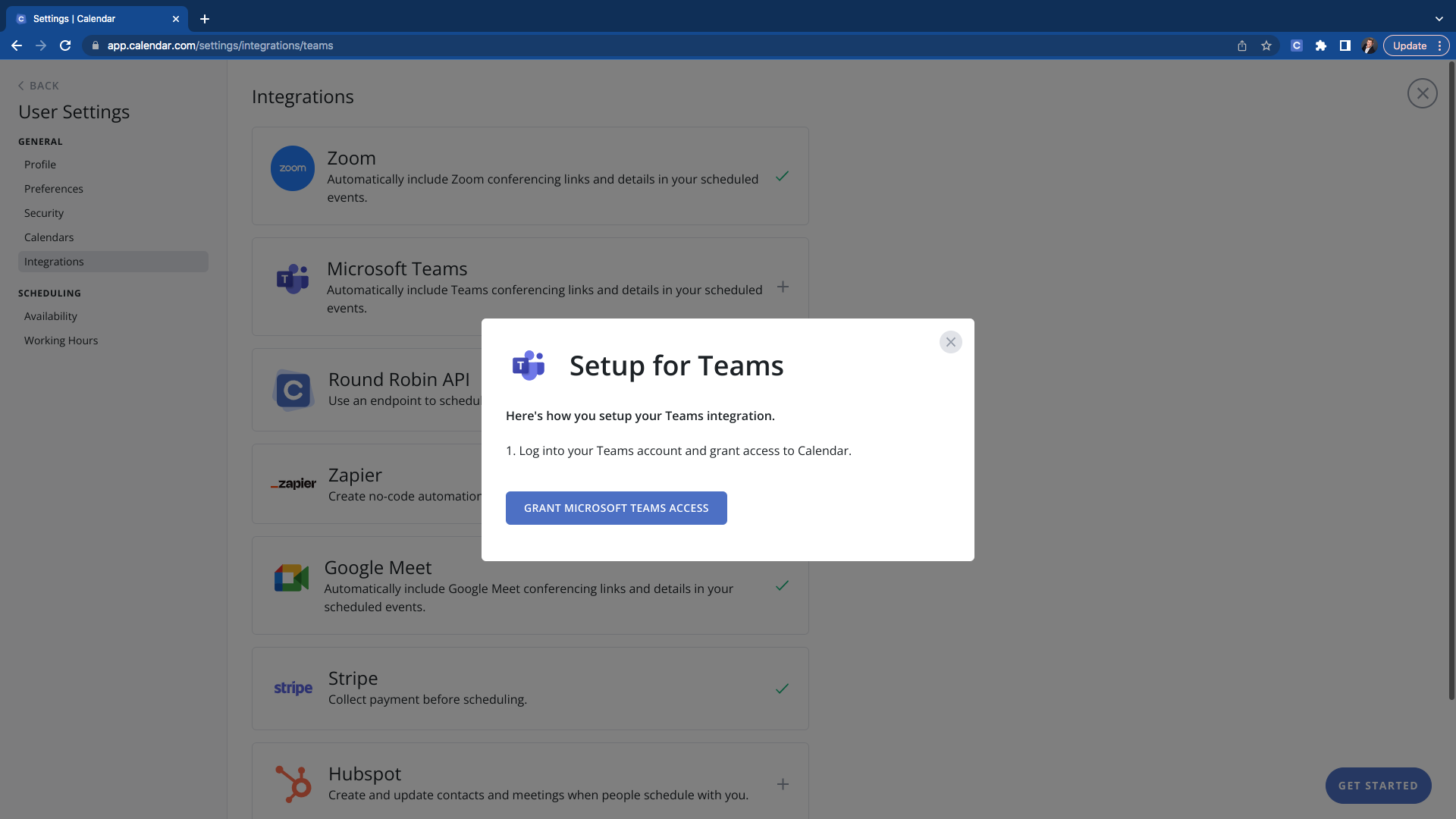Open Security settings
This screenshot has width=1456, height=819.
[44, 213]
